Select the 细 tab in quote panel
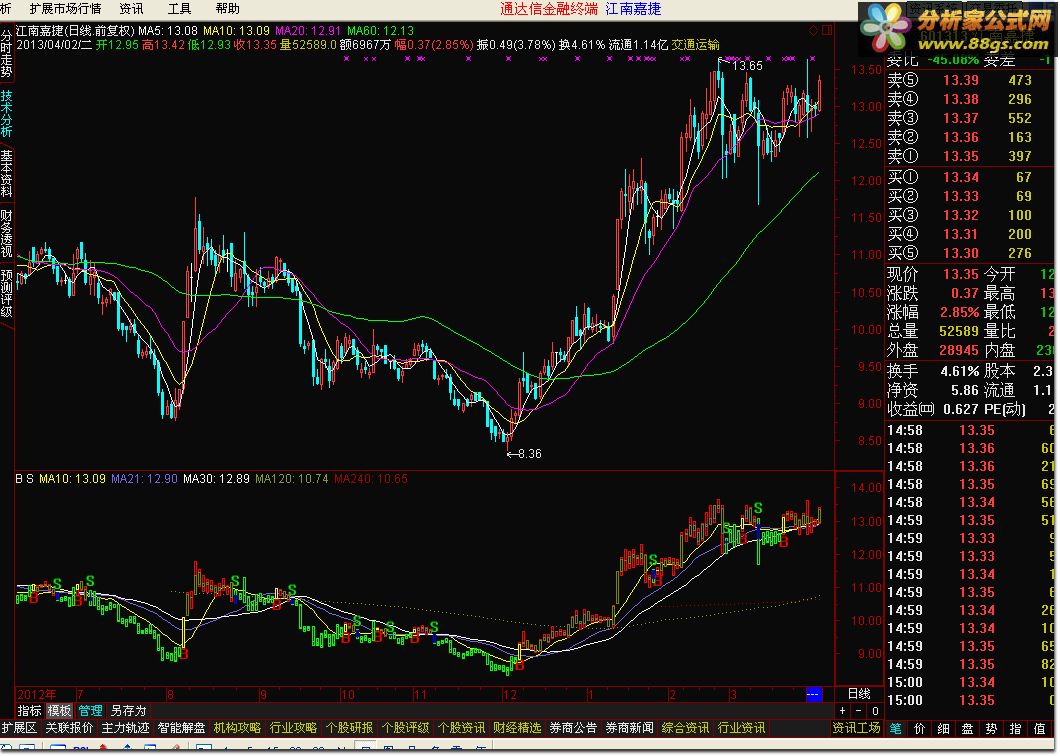 (x=943, y=728)
